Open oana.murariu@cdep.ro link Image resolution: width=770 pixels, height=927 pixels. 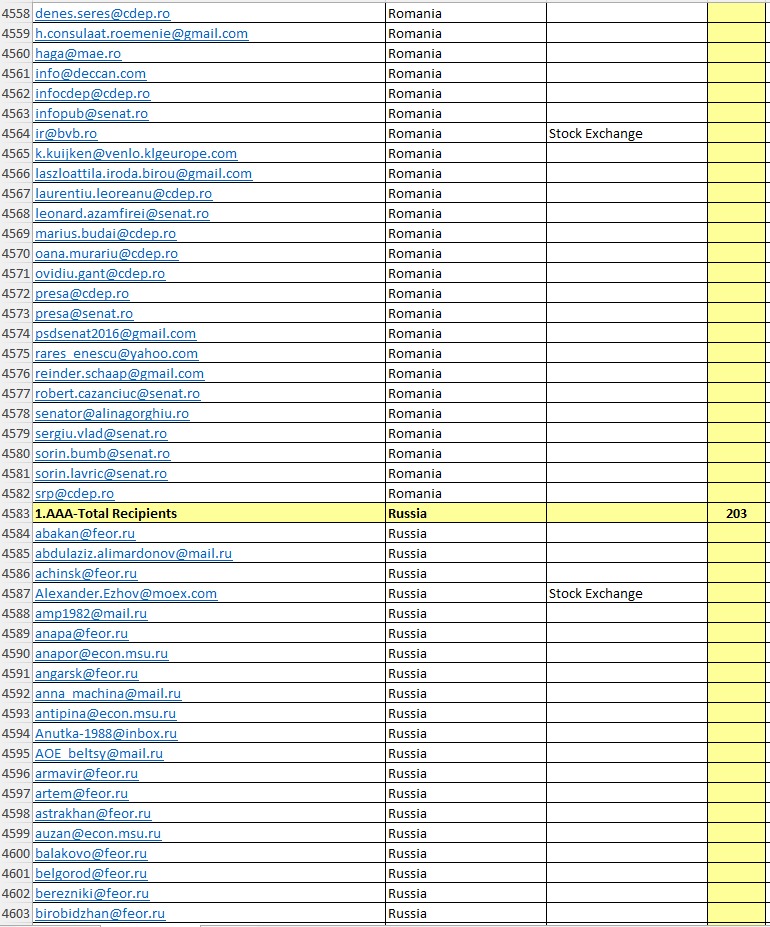pos(106,254)
